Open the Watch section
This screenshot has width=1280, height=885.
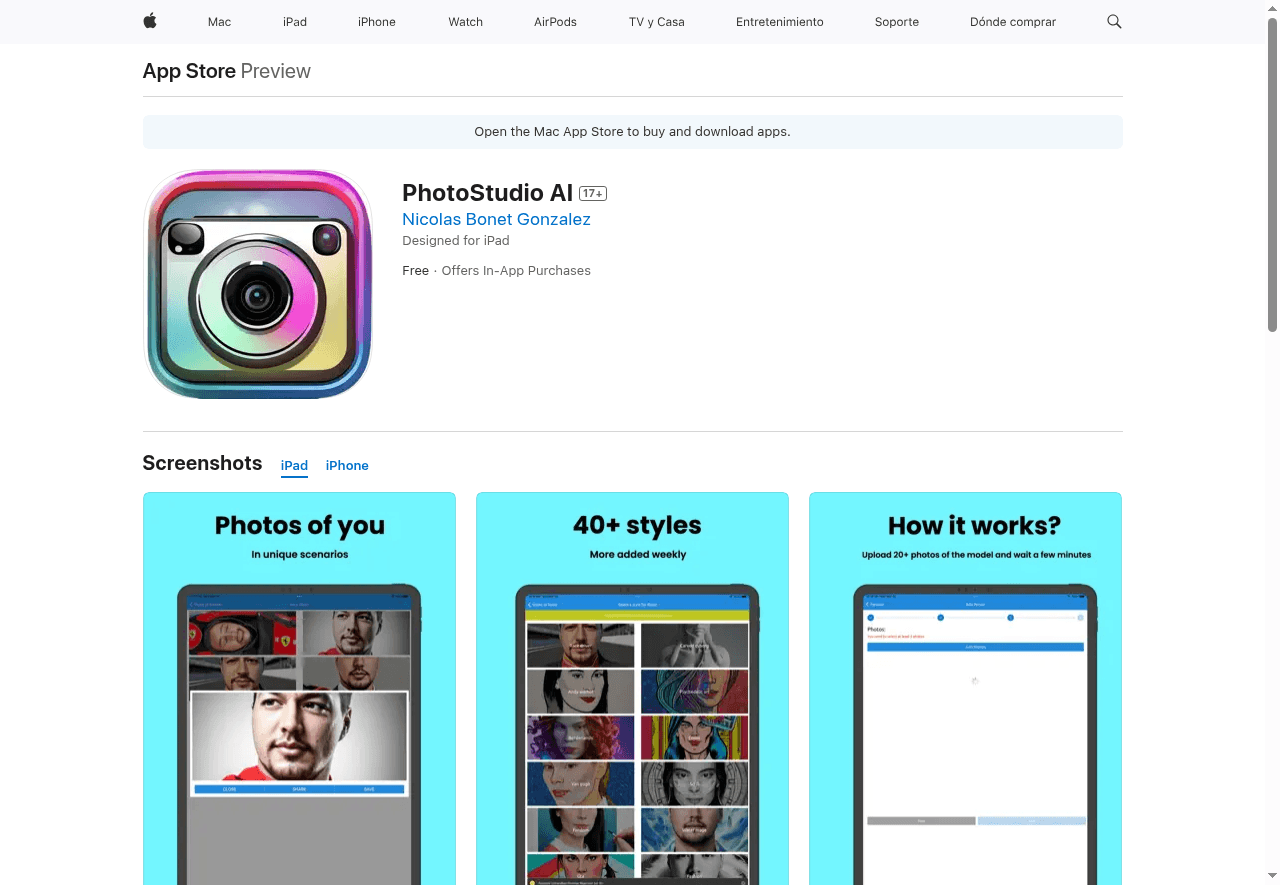click(x=465, y=21)
